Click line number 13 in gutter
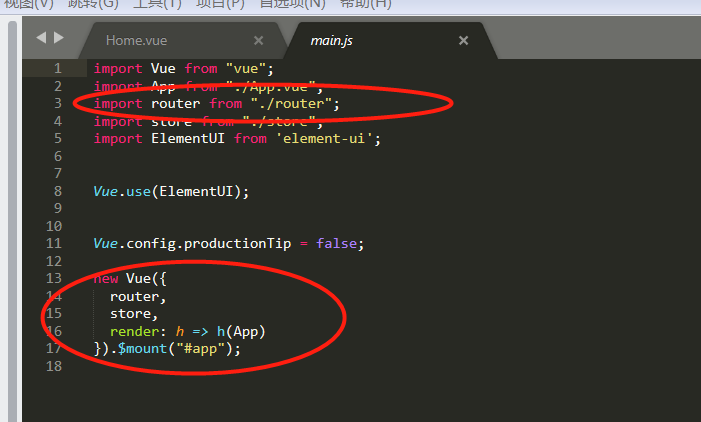This screenshot has width=701, height=422. click(54, 278)
